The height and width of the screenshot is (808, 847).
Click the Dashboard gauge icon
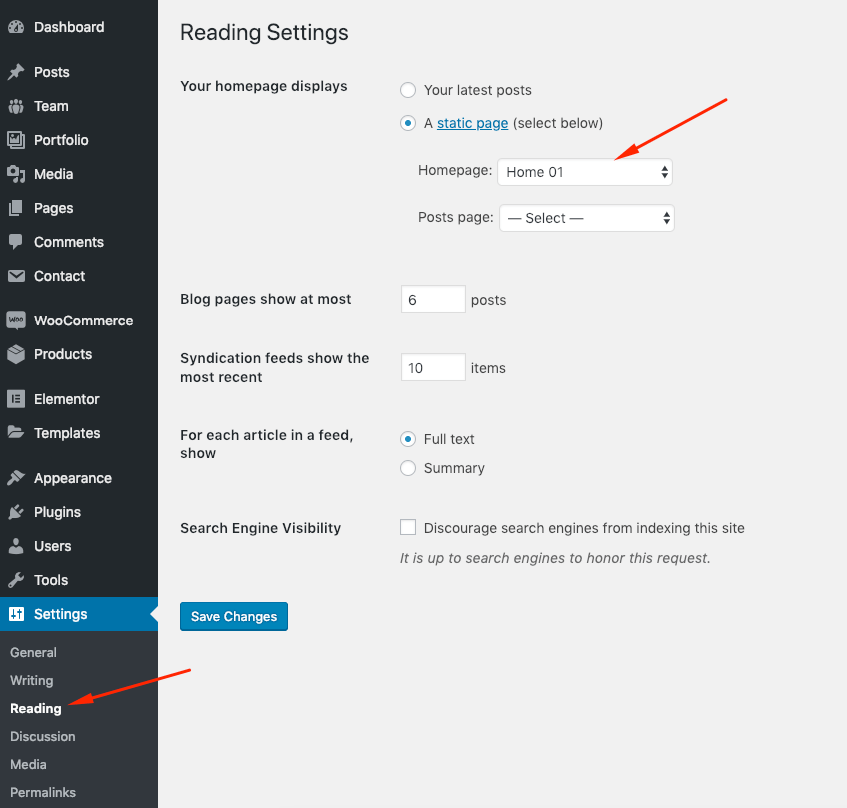pos(16,27)
